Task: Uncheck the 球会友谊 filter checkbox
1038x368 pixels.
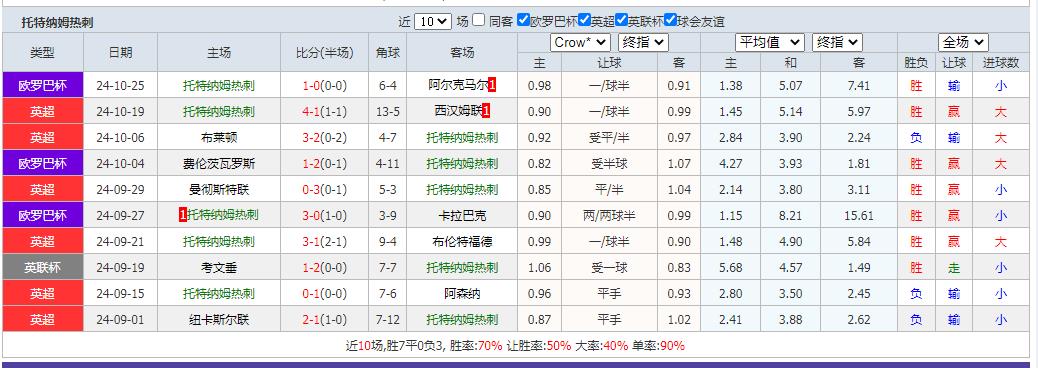Action: tap(670, 21)
